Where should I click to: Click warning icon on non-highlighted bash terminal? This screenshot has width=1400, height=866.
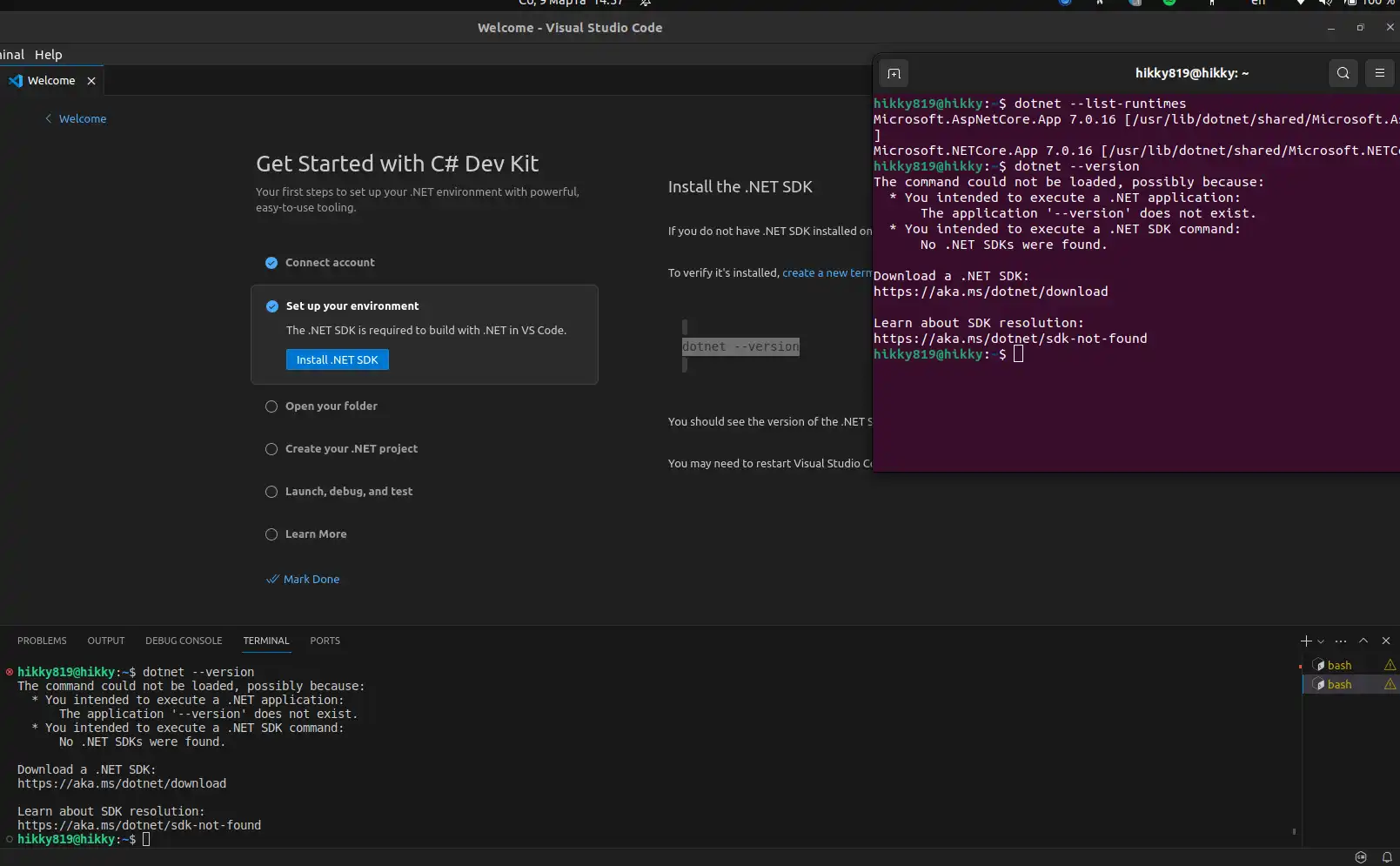click(x=1390, y=665)
